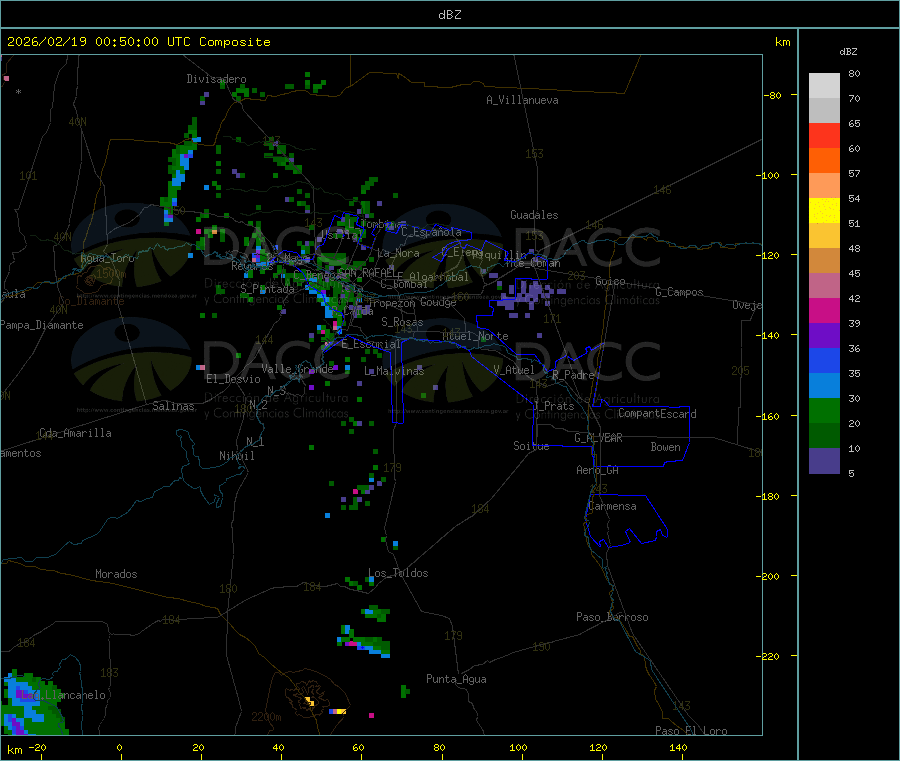This screenshot has width=900, height=761.
Task: Click the '140' tick on the horizontal km axis
Action: (x=678, y=747)
